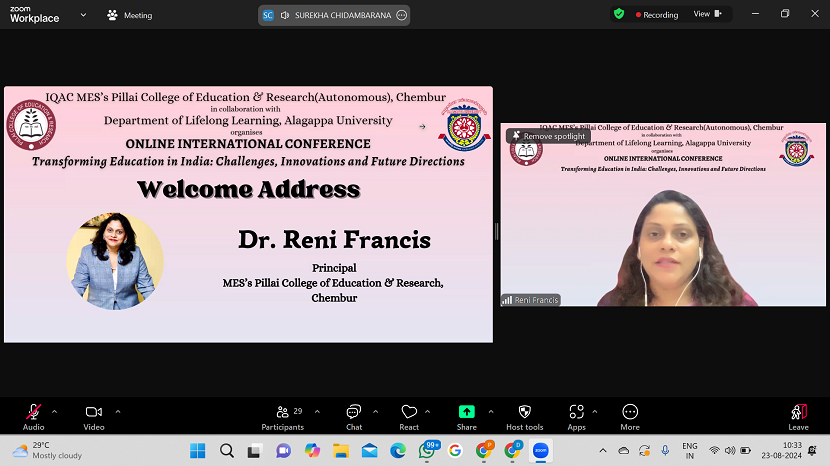This screenshot has height=466, width=830.
Task: Open the Zoom Workplace dropdown chevron
Action: (x=83, y=15)
